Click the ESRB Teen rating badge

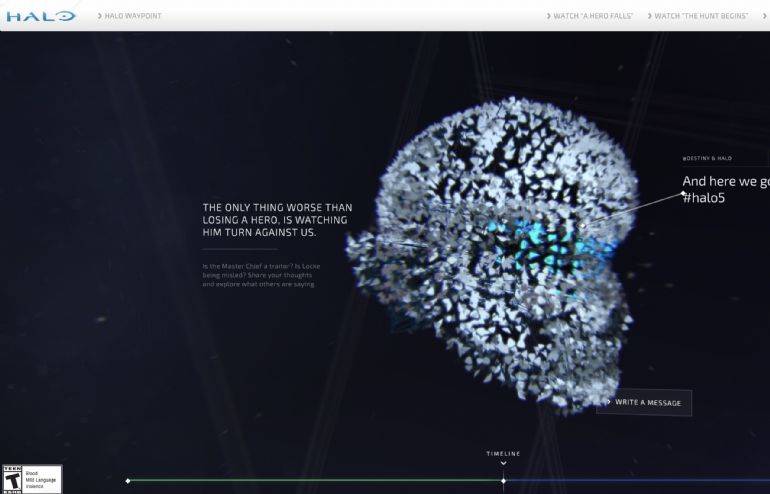click(x=32, y=479)
